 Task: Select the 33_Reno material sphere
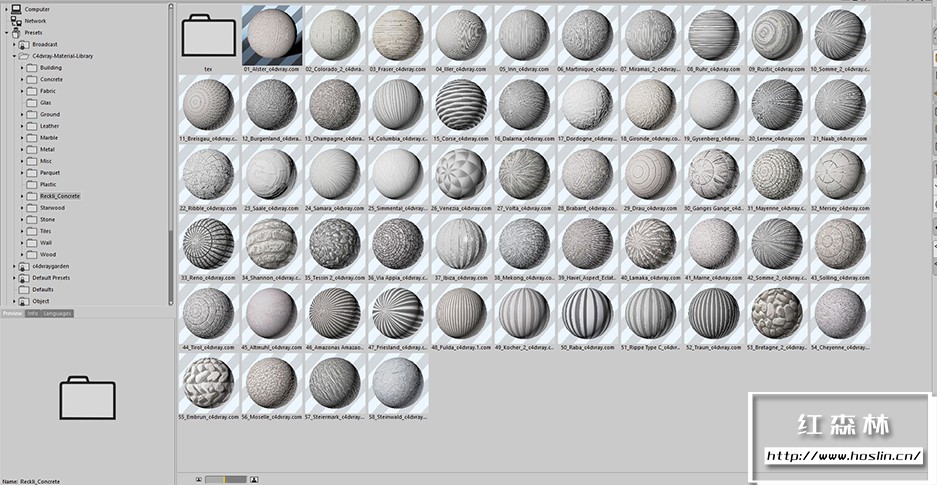(x=209, y=243)
